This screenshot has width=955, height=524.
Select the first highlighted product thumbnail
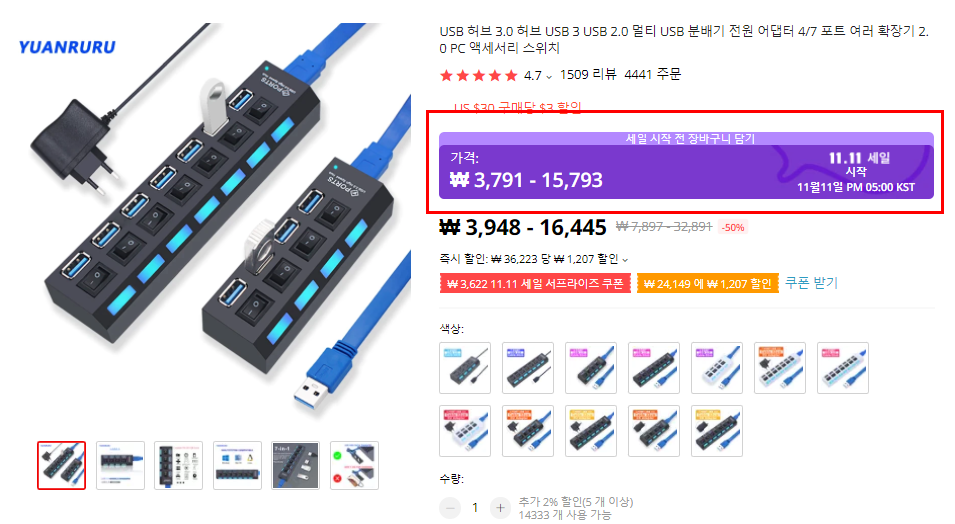(62, 466)
